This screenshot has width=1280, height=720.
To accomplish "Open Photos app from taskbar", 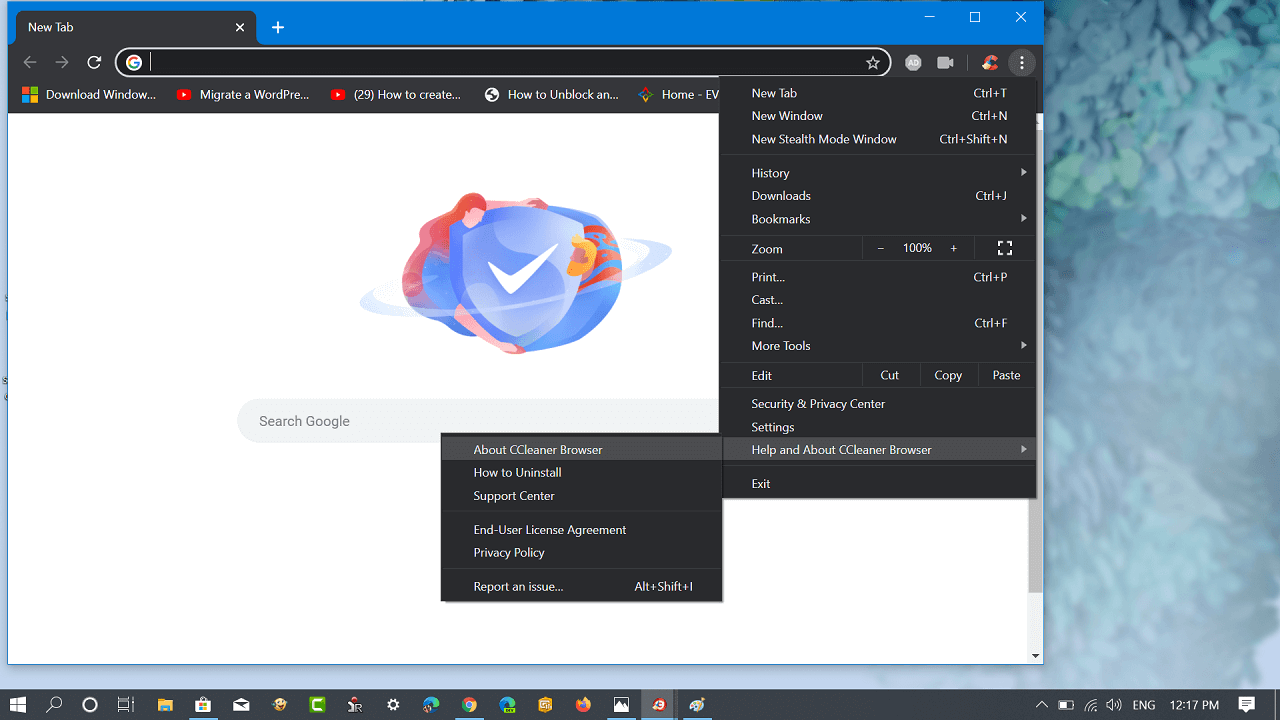I will [621, 705].
